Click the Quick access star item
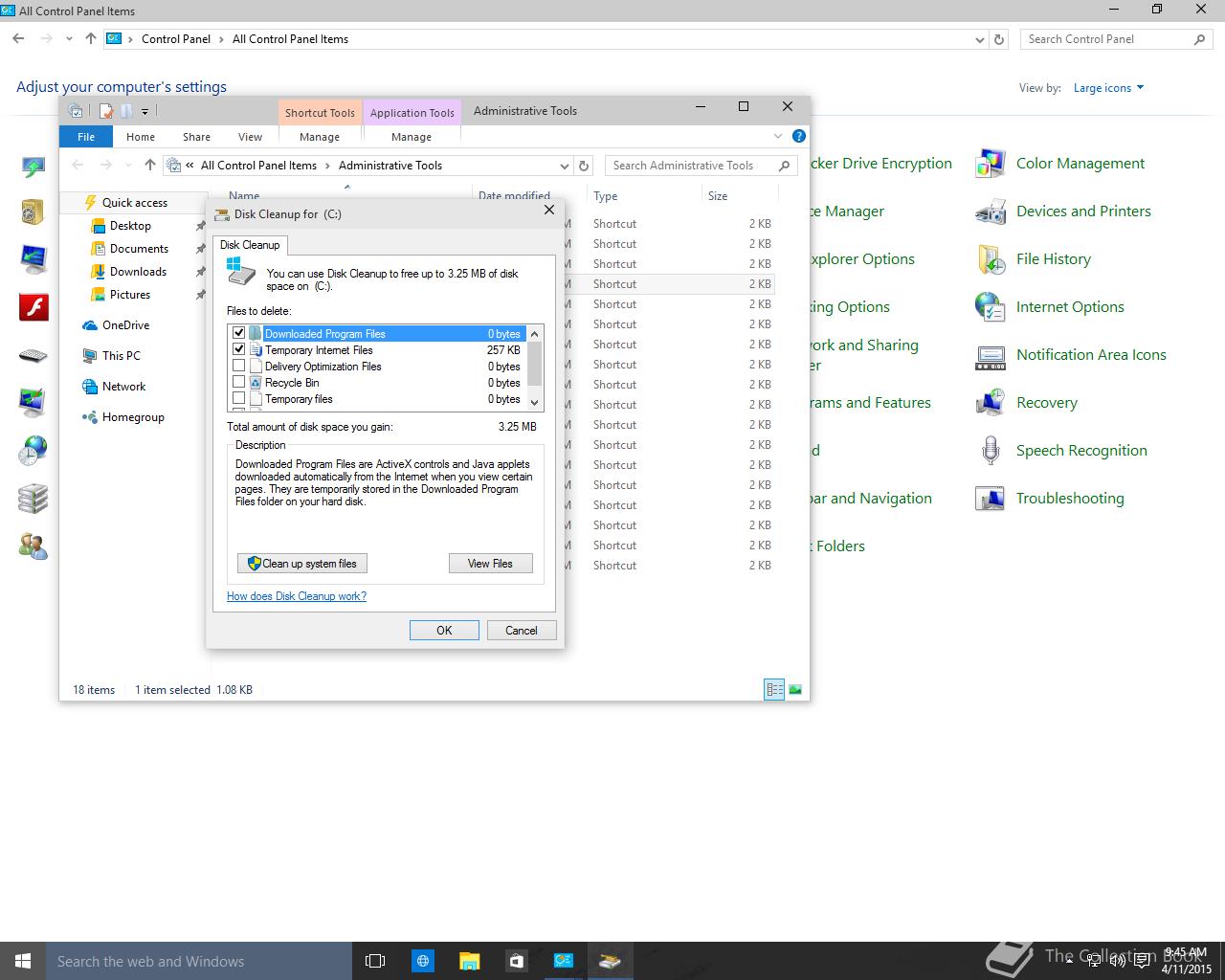This screenshot has height=980, width=1225. 134,203
